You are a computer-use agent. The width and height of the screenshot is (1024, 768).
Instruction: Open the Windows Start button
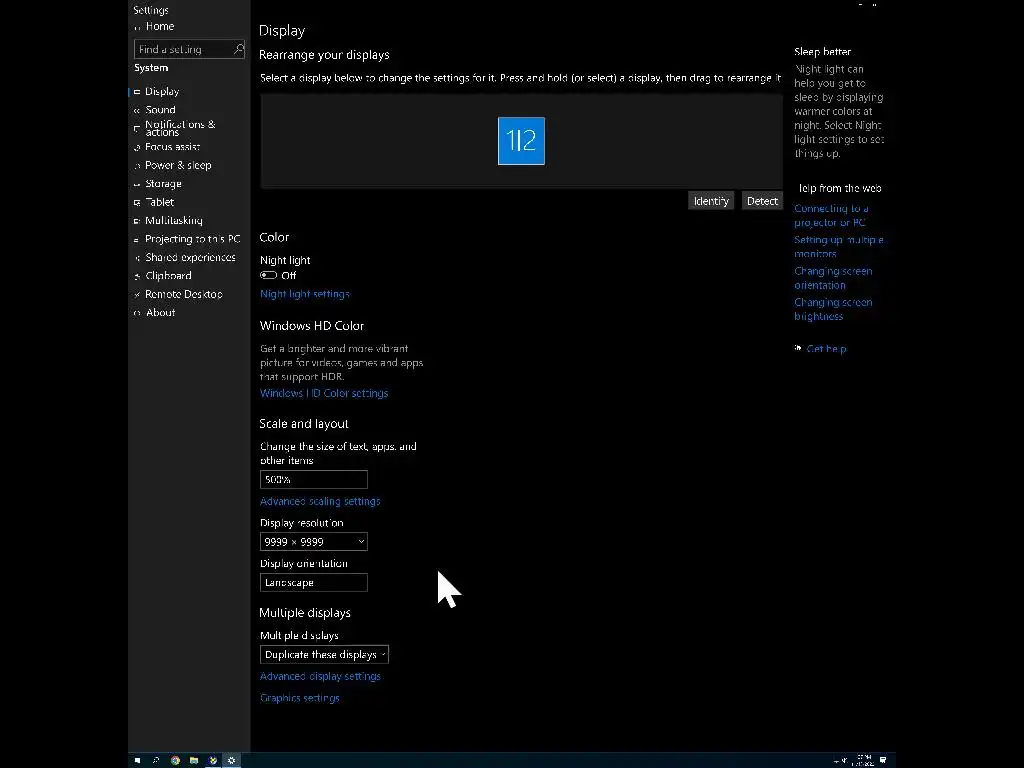click(137, 760)
